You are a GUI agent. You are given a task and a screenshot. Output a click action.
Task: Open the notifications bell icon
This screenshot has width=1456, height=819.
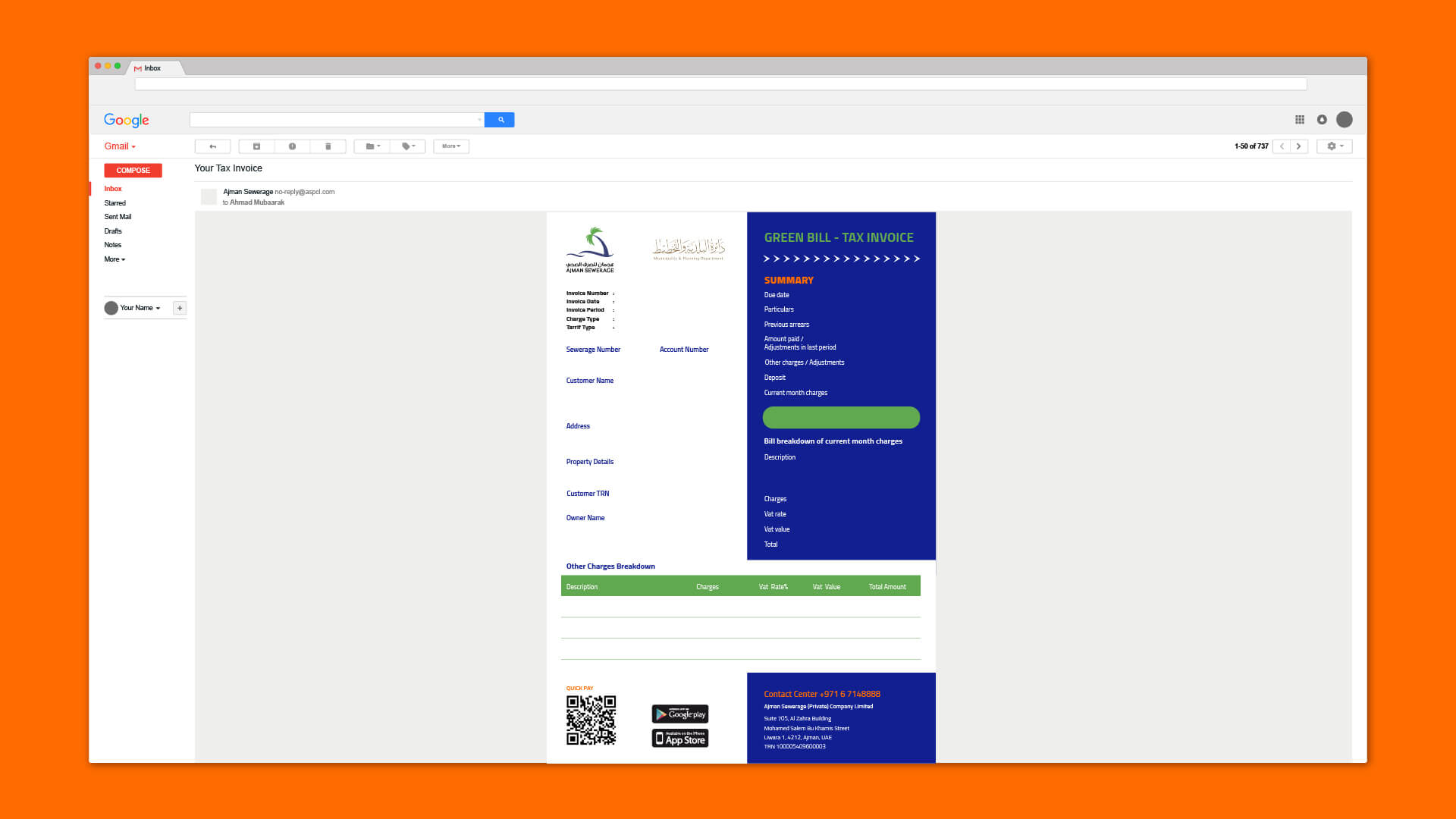coord(1322,120)
